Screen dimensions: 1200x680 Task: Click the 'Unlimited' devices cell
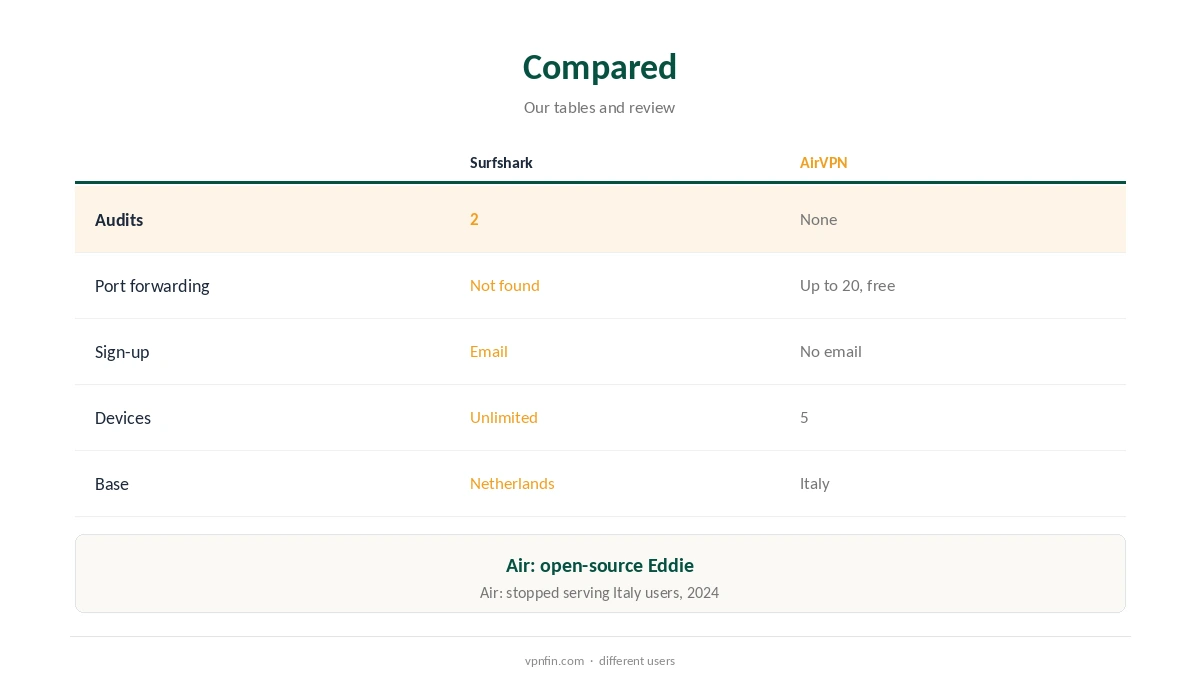[x=504, y=417]
